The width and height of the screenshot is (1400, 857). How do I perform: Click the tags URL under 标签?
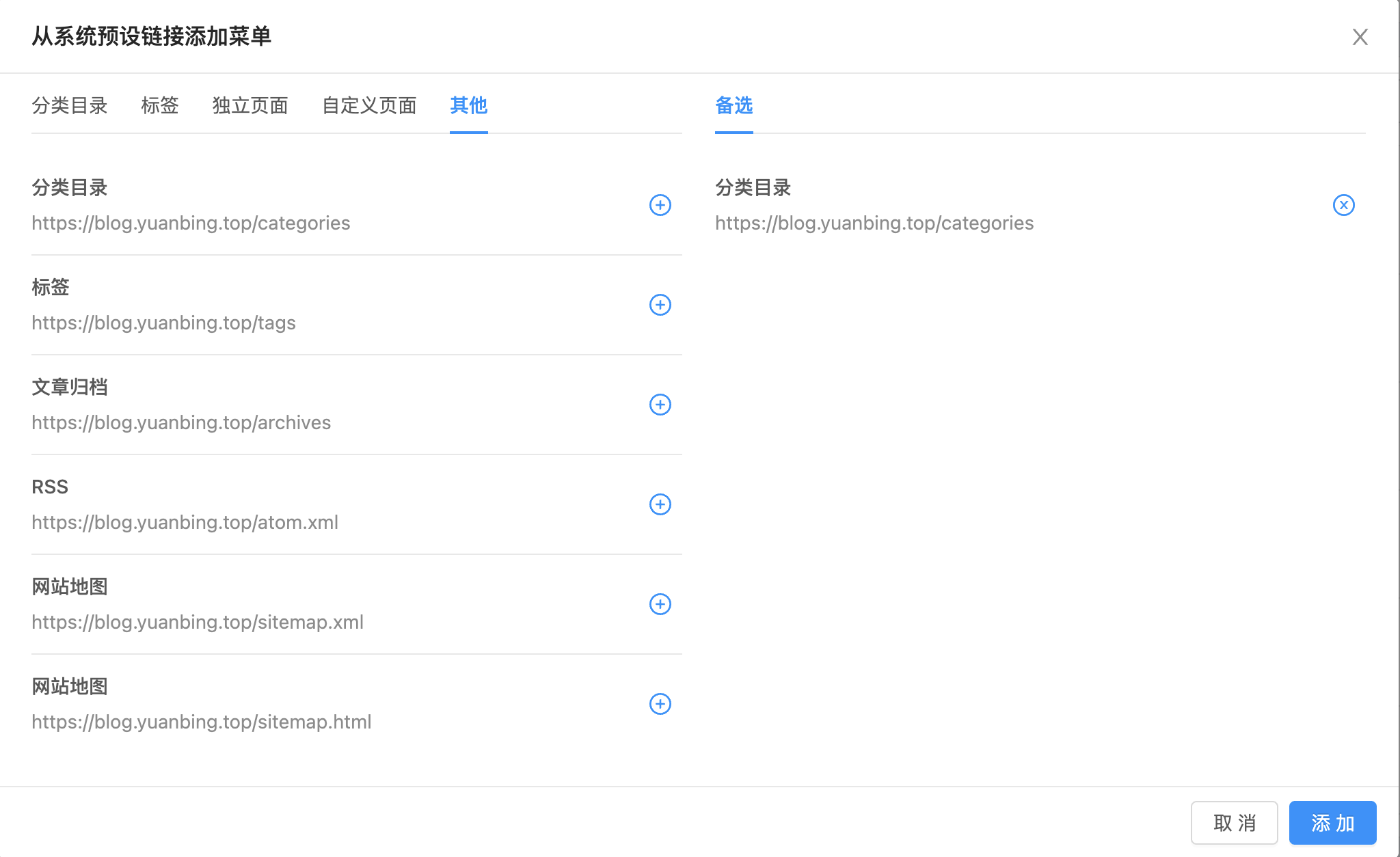(163, 323)
